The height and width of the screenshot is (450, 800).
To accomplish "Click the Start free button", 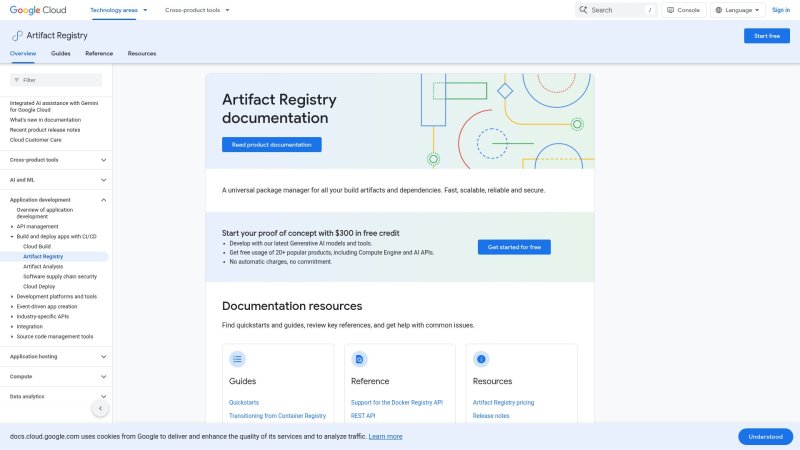I will click(x=766, y=36).
